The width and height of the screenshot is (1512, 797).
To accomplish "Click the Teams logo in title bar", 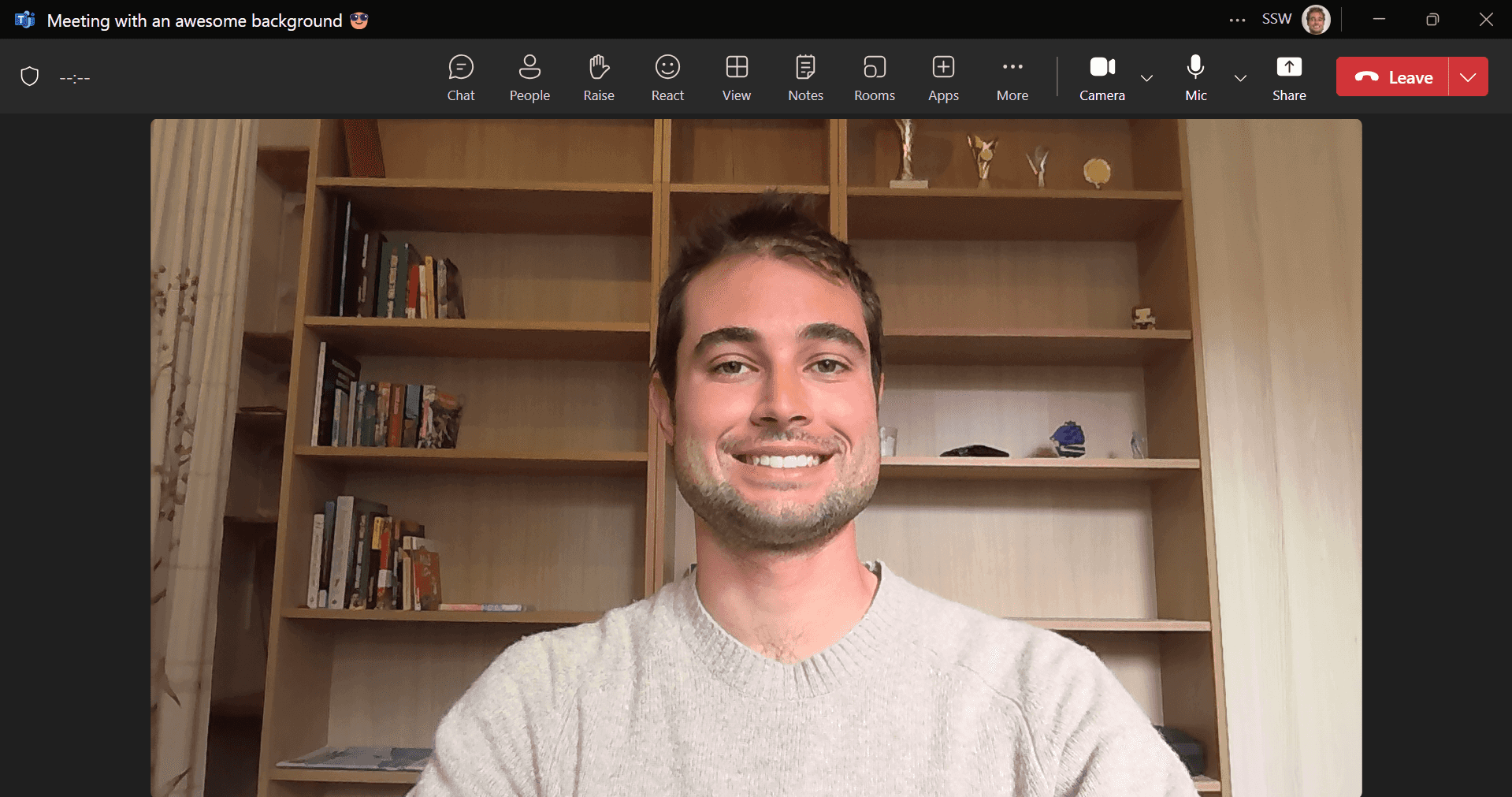I will pos(24,20).
